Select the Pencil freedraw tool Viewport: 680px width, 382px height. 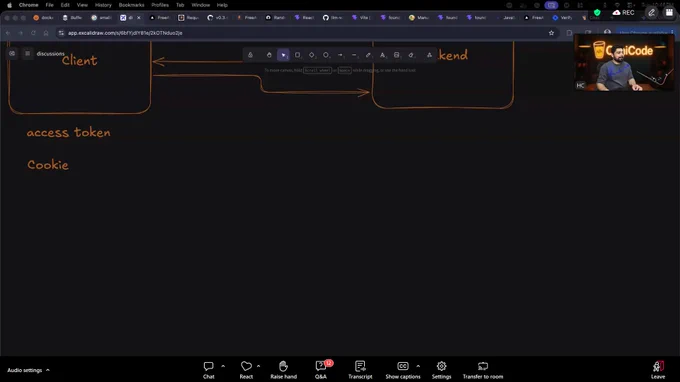point(368,55)
